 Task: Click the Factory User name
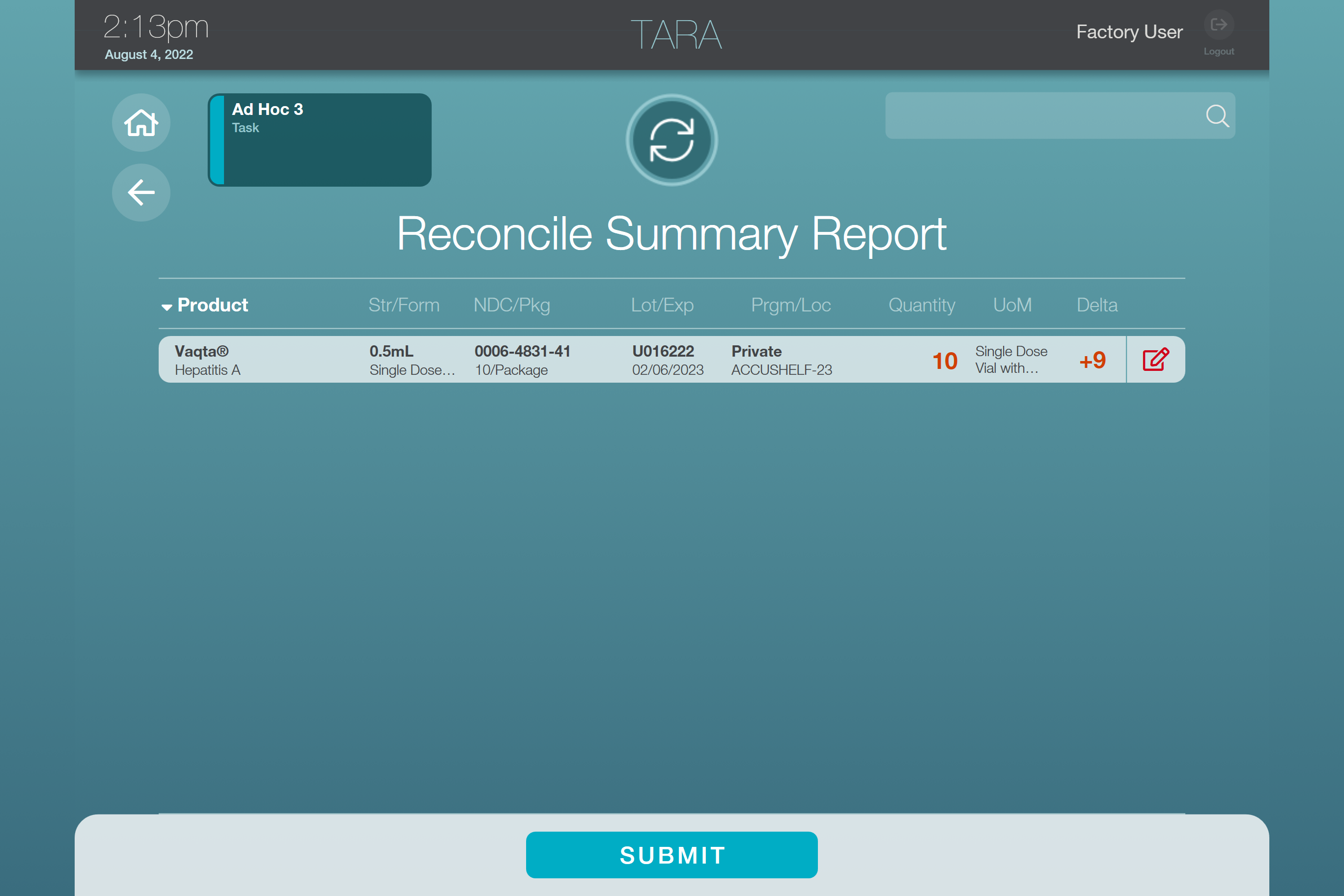tap(1129, 32)
